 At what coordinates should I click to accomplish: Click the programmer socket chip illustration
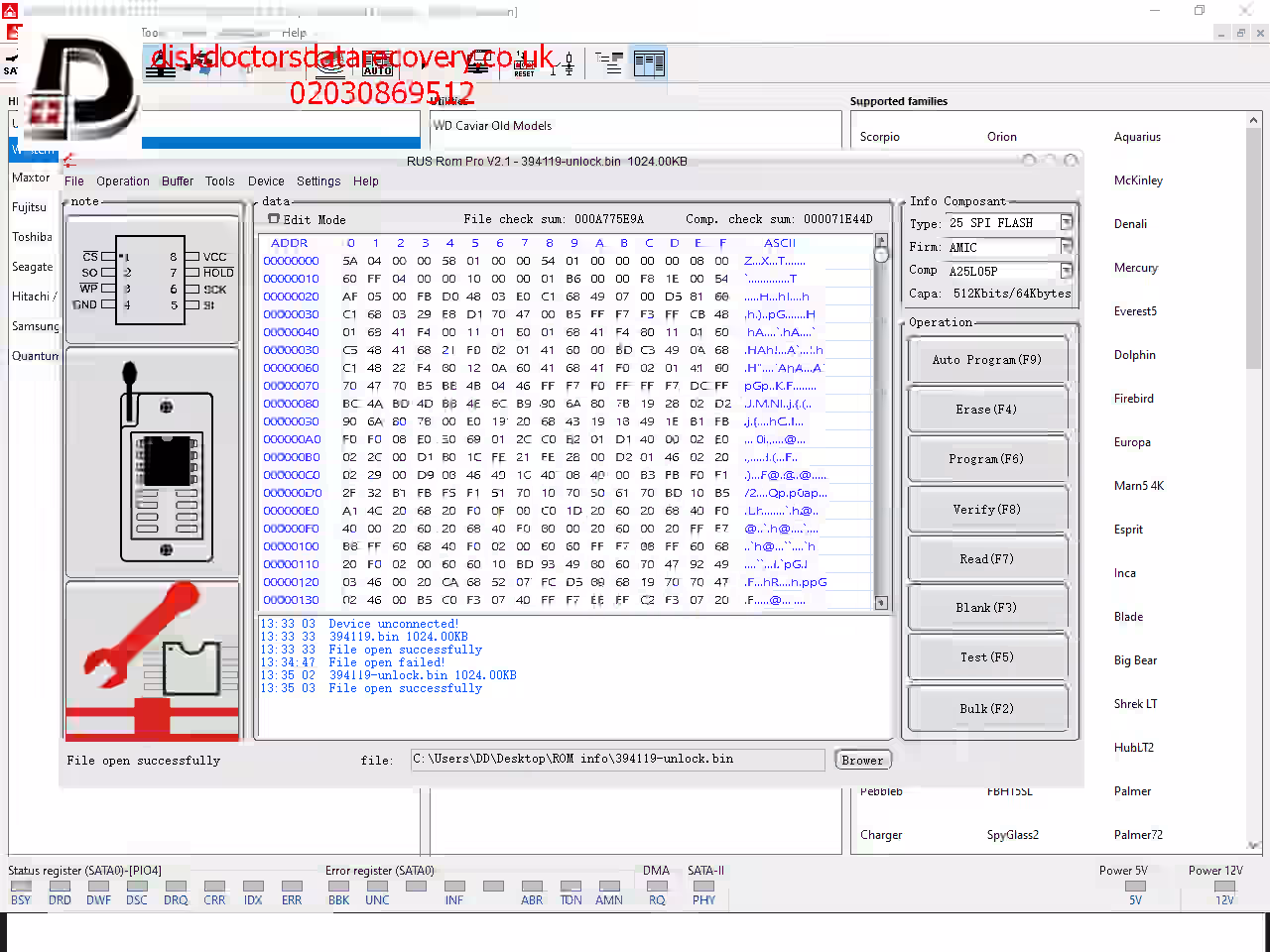(x=153, y=461)
